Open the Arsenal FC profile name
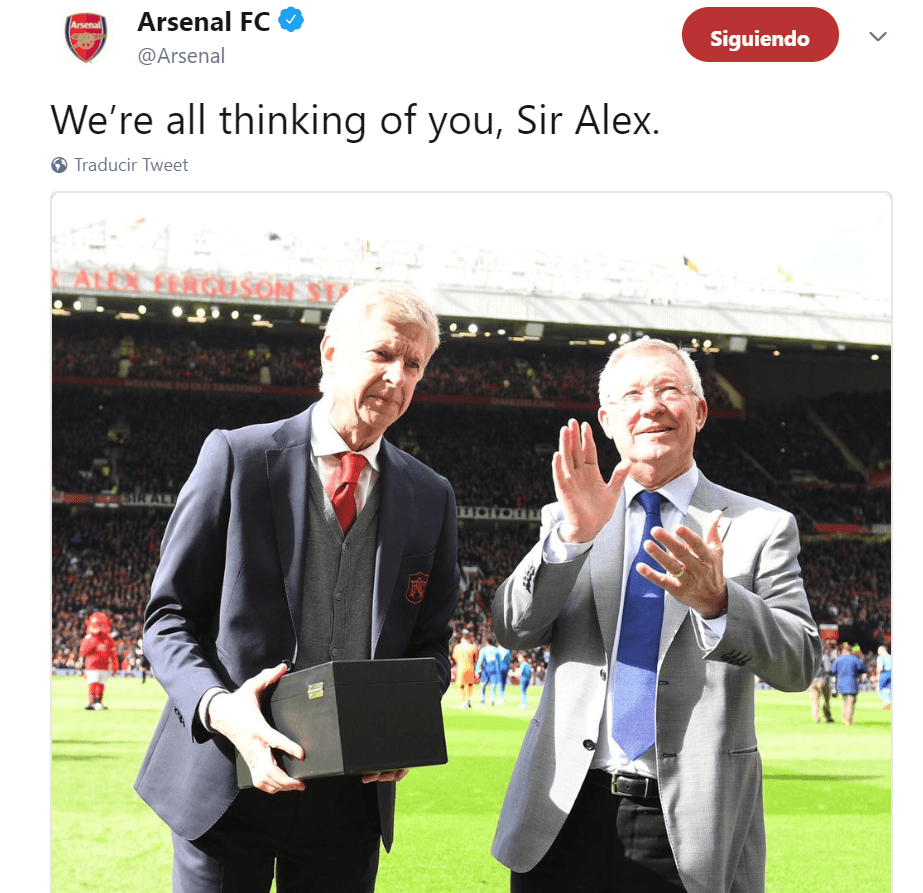This screenshot has width=923, height=893. coord(204,22)
